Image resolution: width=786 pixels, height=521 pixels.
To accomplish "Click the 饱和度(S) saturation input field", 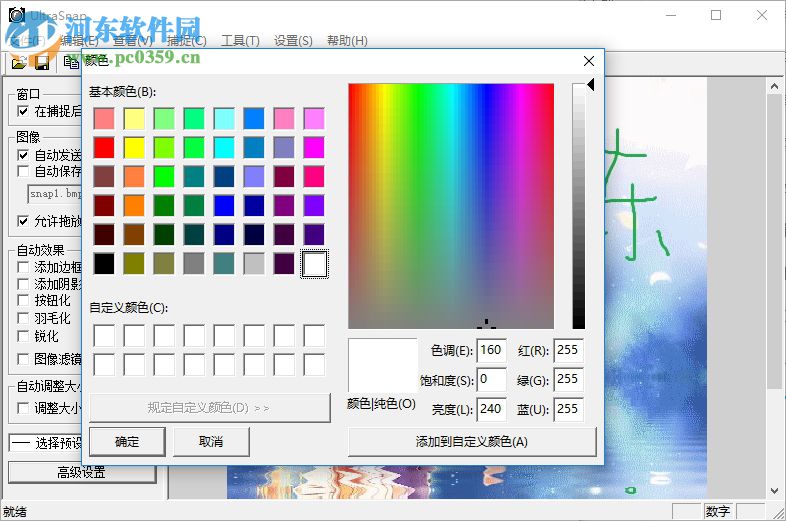I will [491, 380].
